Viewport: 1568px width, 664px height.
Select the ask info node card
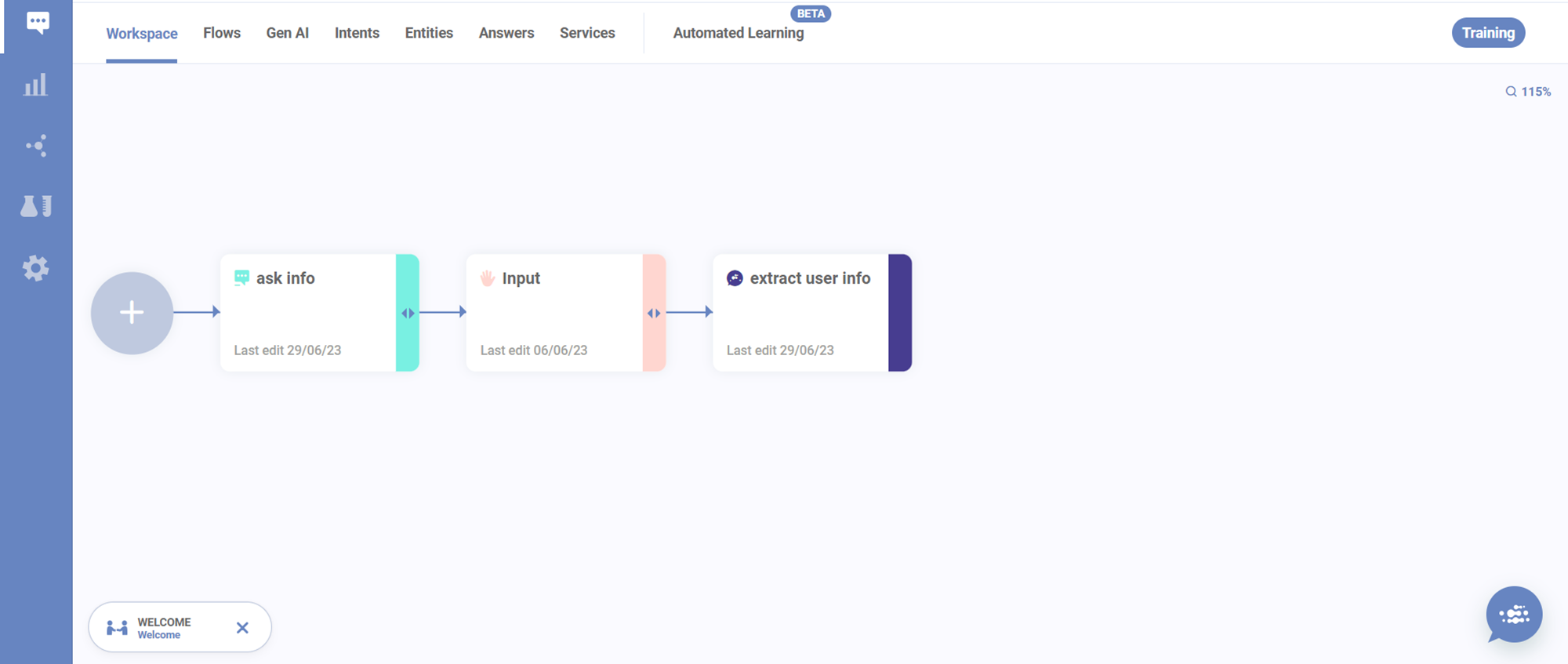coord(308,313)
